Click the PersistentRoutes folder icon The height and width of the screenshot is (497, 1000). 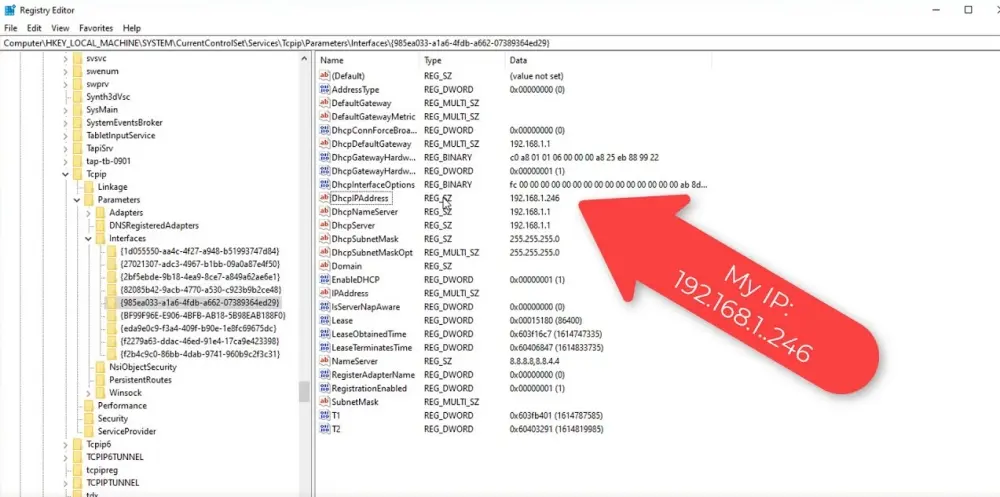point(101,380)
